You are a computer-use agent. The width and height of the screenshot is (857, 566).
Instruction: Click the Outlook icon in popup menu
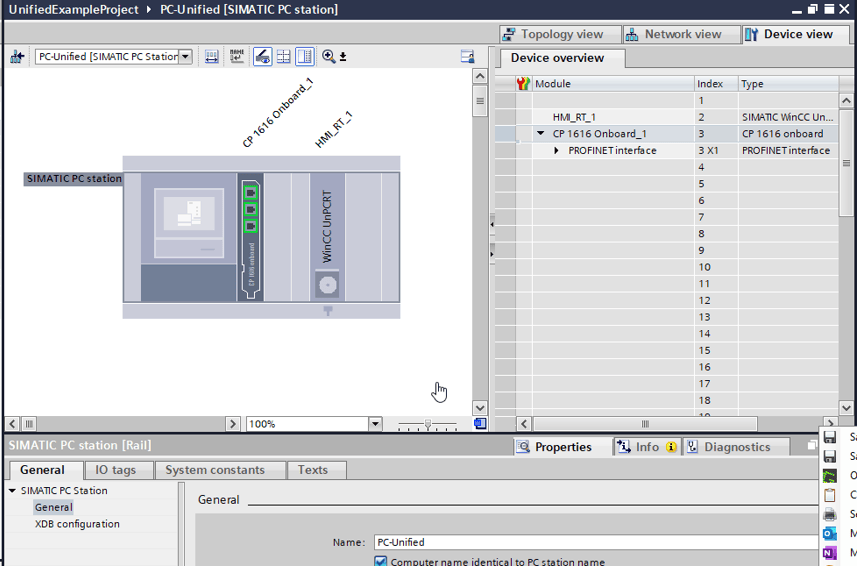click(830, 533)
